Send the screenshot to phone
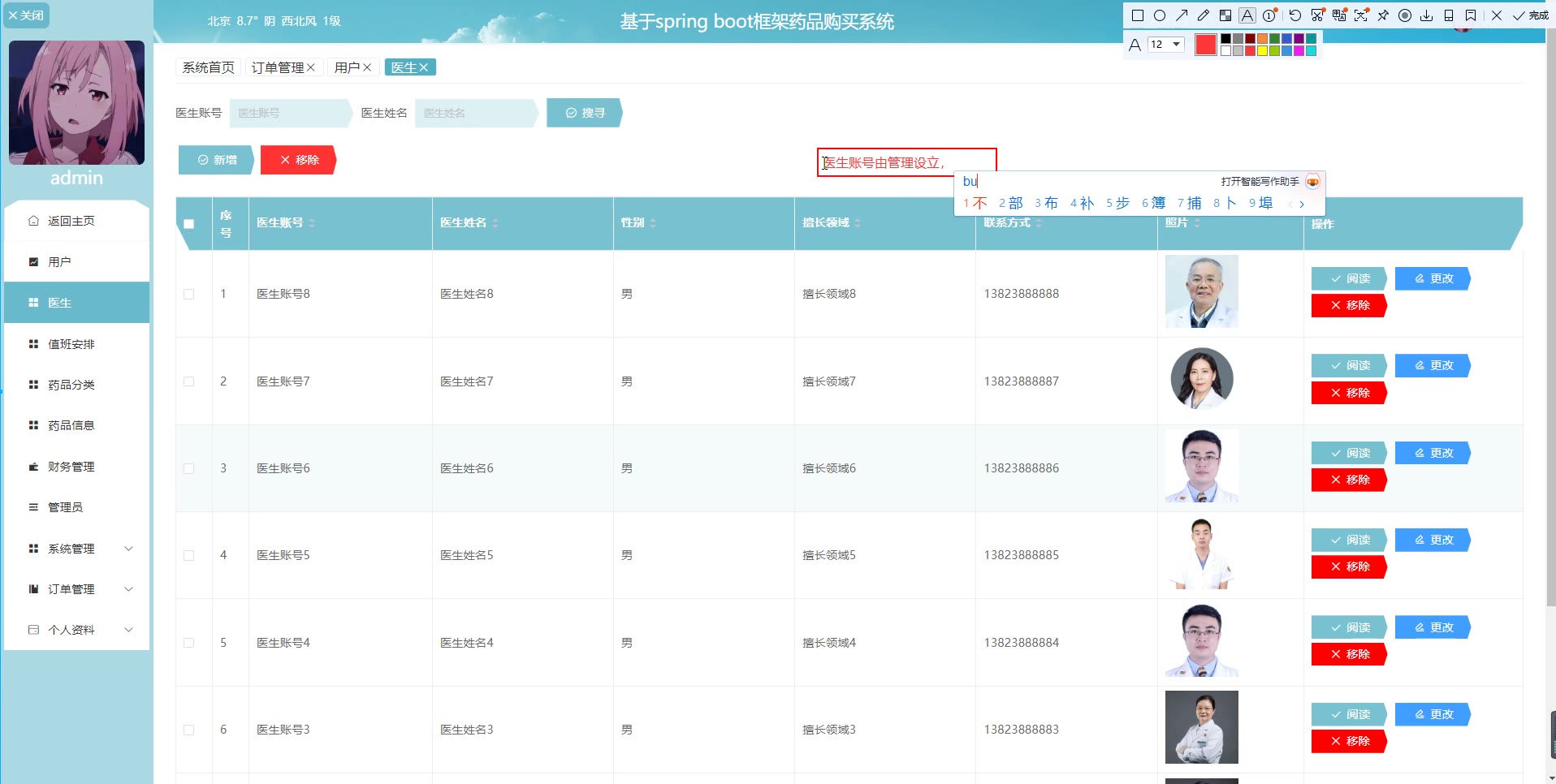This screenshot has width=1556, height=784. 1449,15
